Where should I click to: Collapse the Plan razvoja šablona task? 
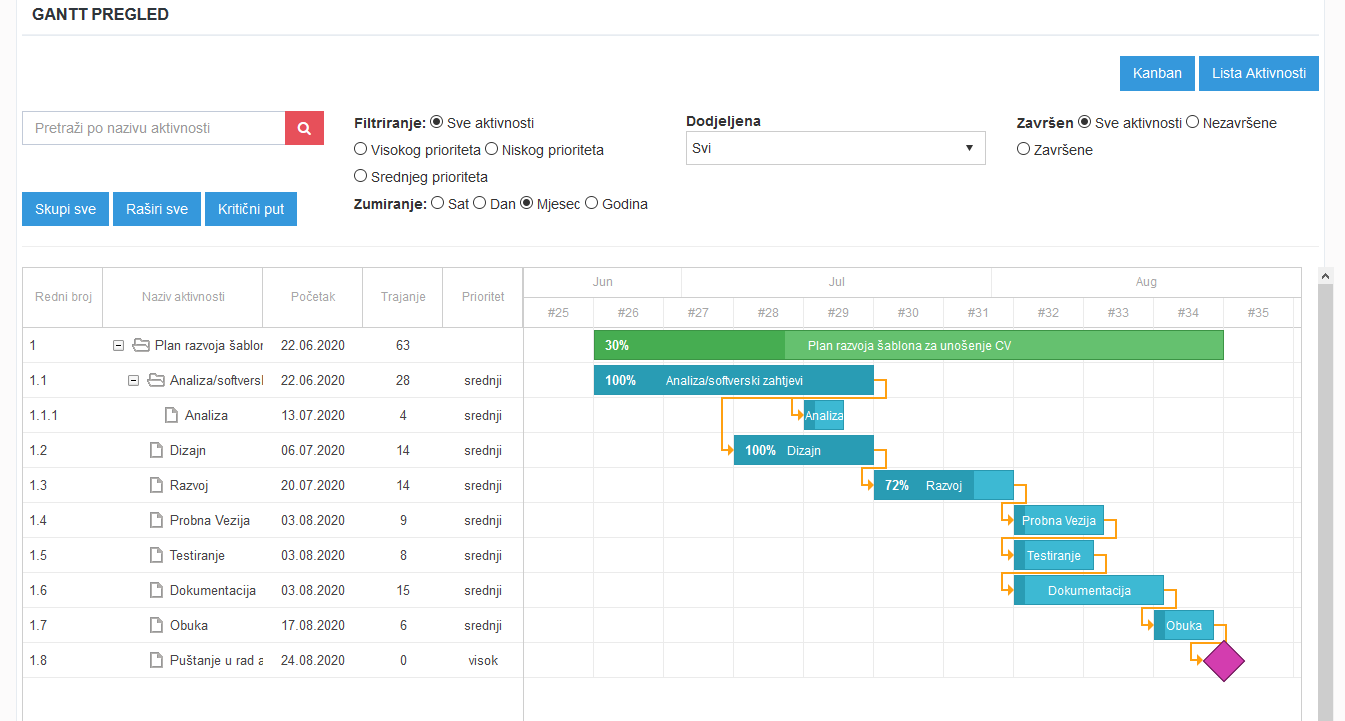(118, 345)
